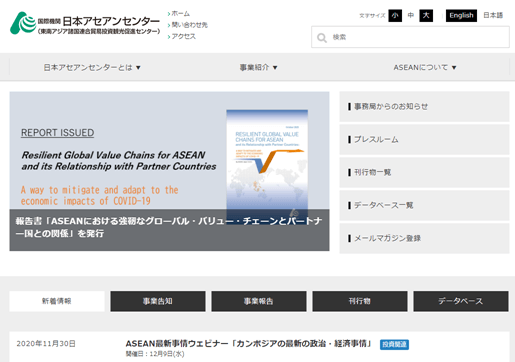The image size is (515, 362).
Task: Set font size to 大
Action: click(x=426, y=15)
